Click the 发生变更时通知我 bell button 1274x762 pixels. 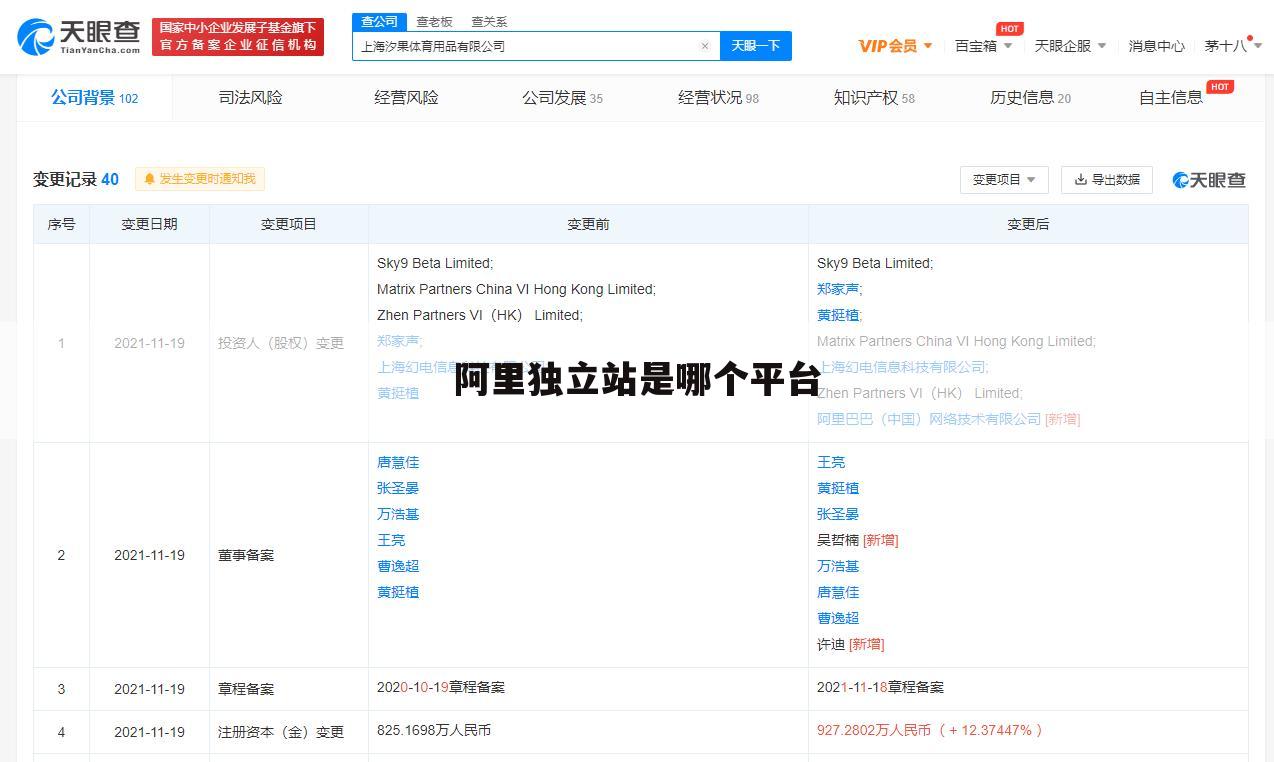[200, 179]
